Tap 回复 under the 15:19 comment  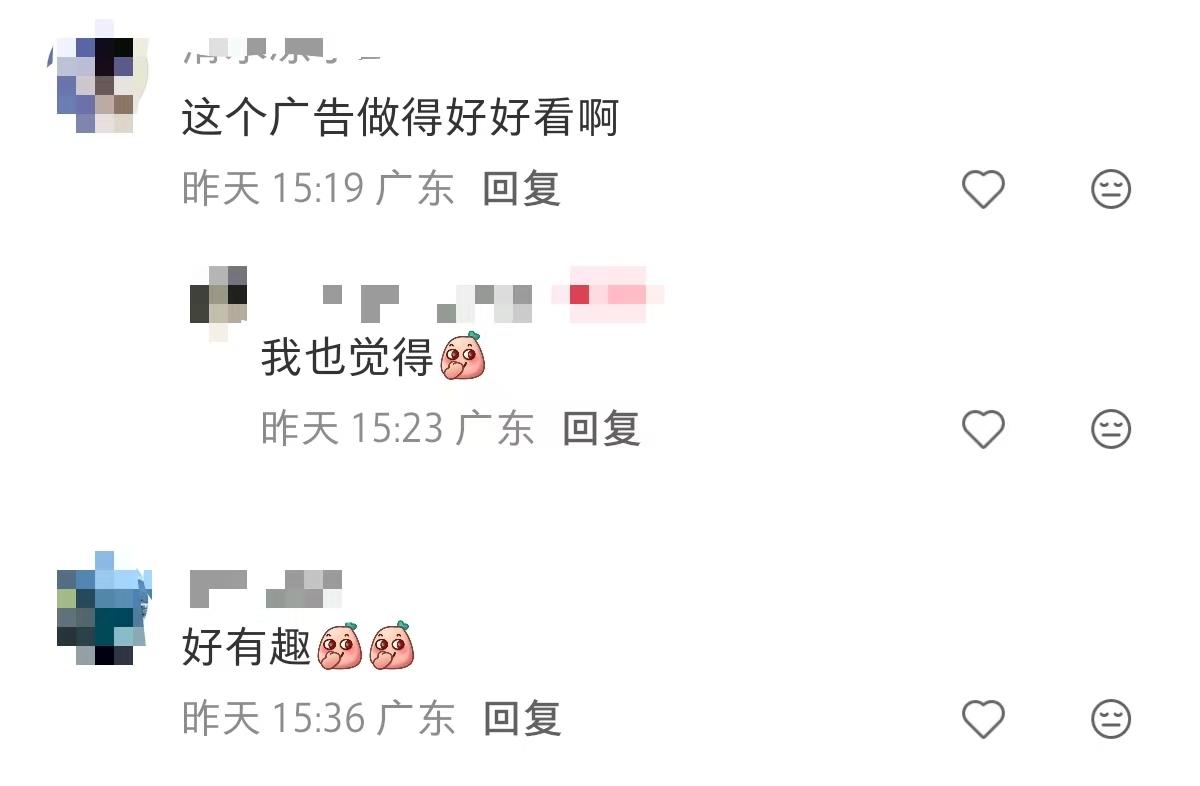[521, 188]
